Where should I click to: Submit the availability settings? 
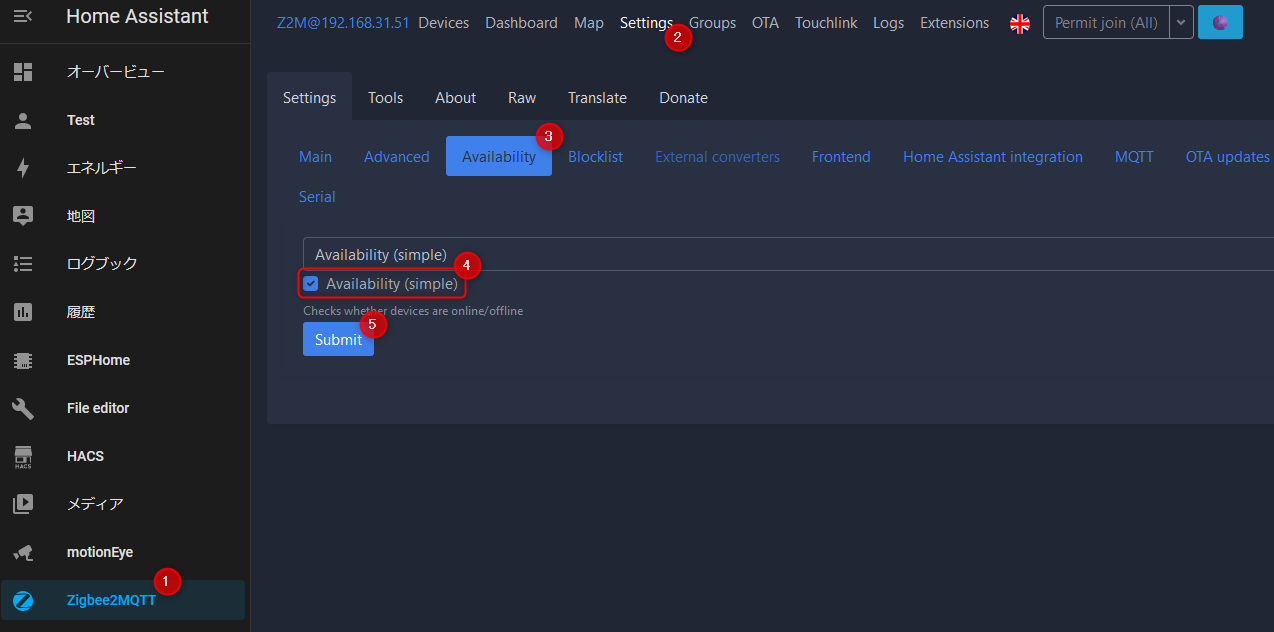[x=338, y=339]
